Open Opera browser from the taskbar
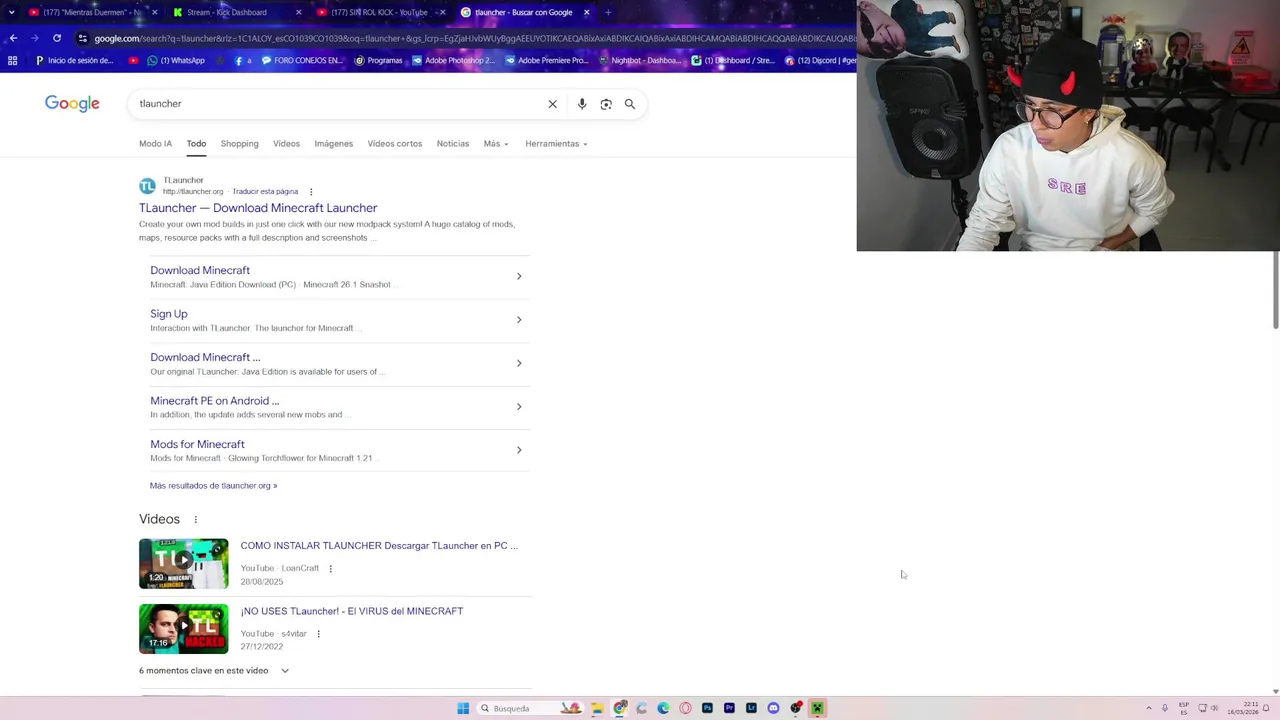1280x720 pixels. point(685,708)
